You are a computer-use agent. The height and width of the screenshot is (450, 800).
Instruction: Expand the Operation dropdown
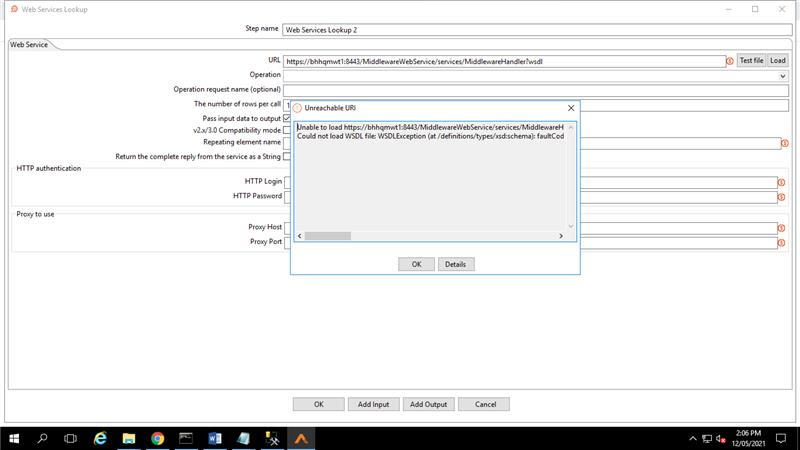point(783,75)
